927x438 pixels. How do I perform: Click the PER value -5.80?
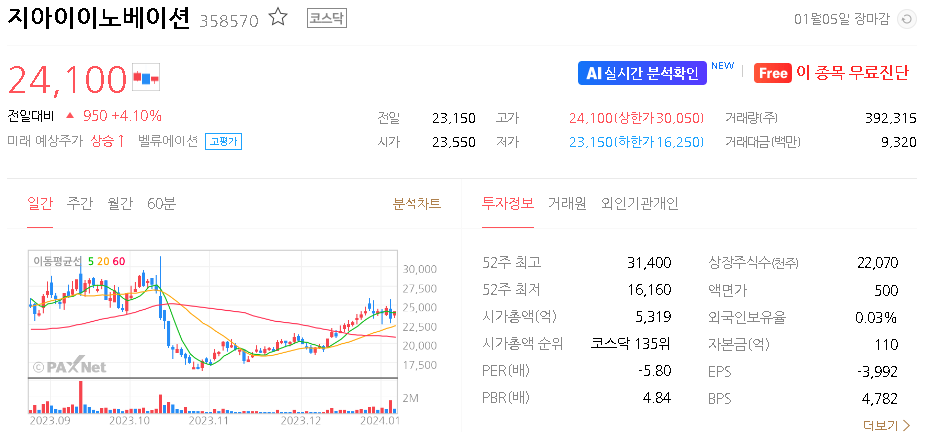click(654, 371)
